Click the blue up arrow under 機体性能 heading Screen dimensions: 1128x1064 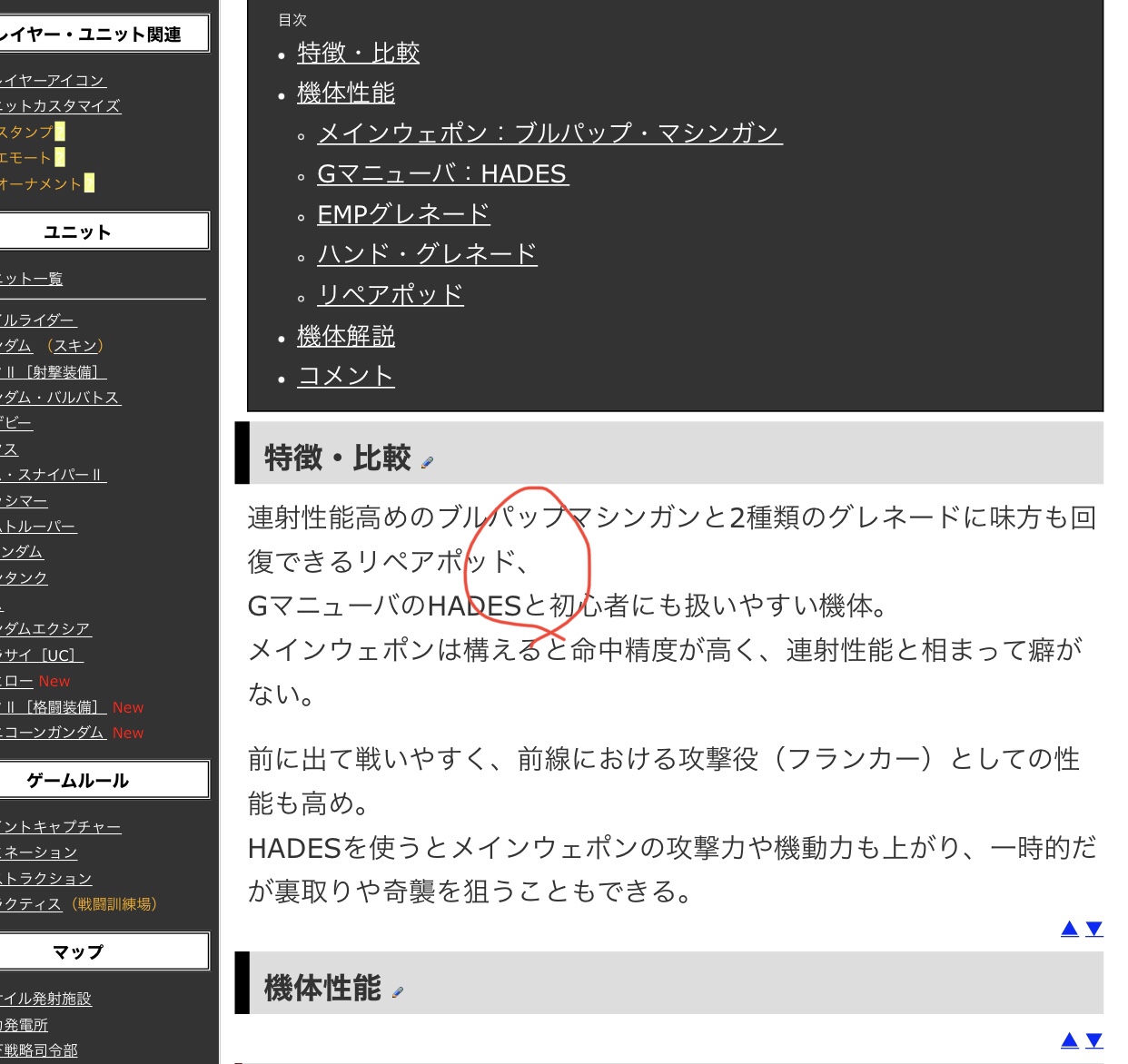(1070, 1040)
